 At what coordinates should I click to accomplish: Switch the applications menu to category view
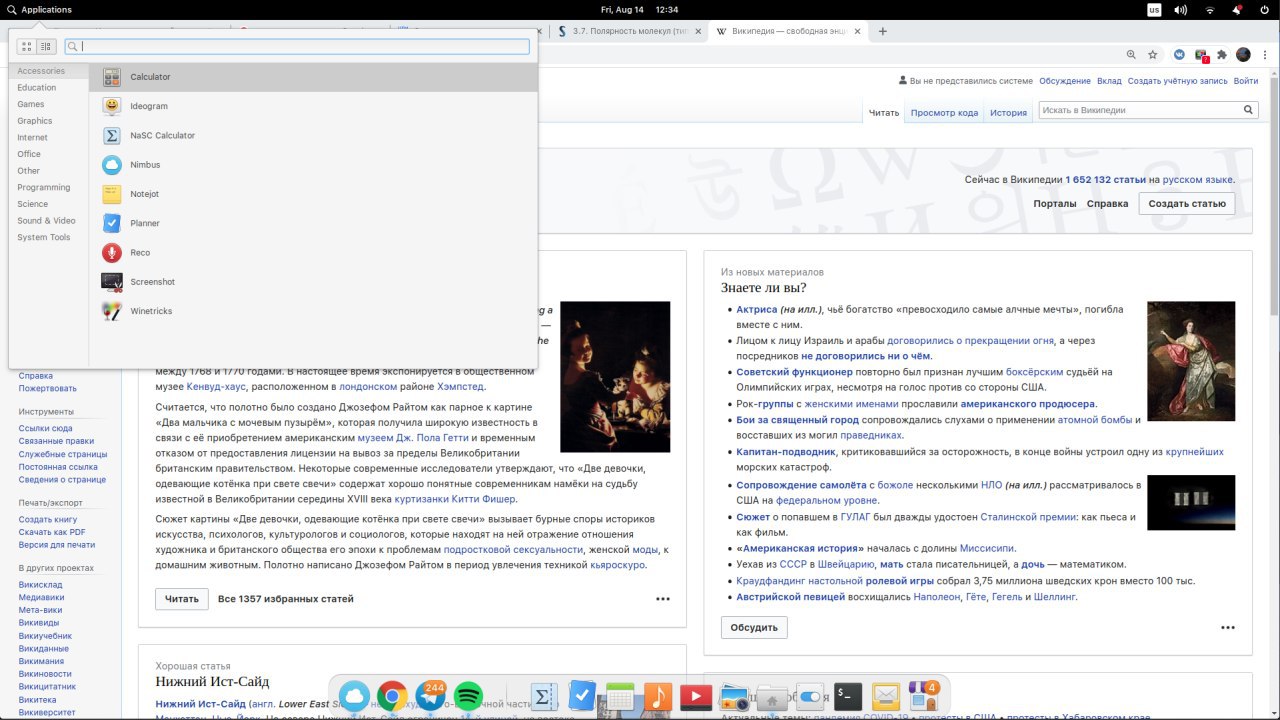46,46
